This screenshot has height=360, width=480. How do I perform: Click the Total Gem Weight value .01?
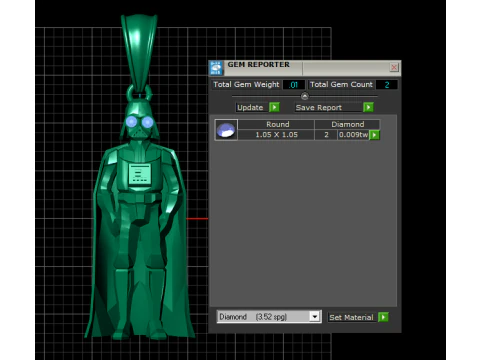[x=293, y=85]
